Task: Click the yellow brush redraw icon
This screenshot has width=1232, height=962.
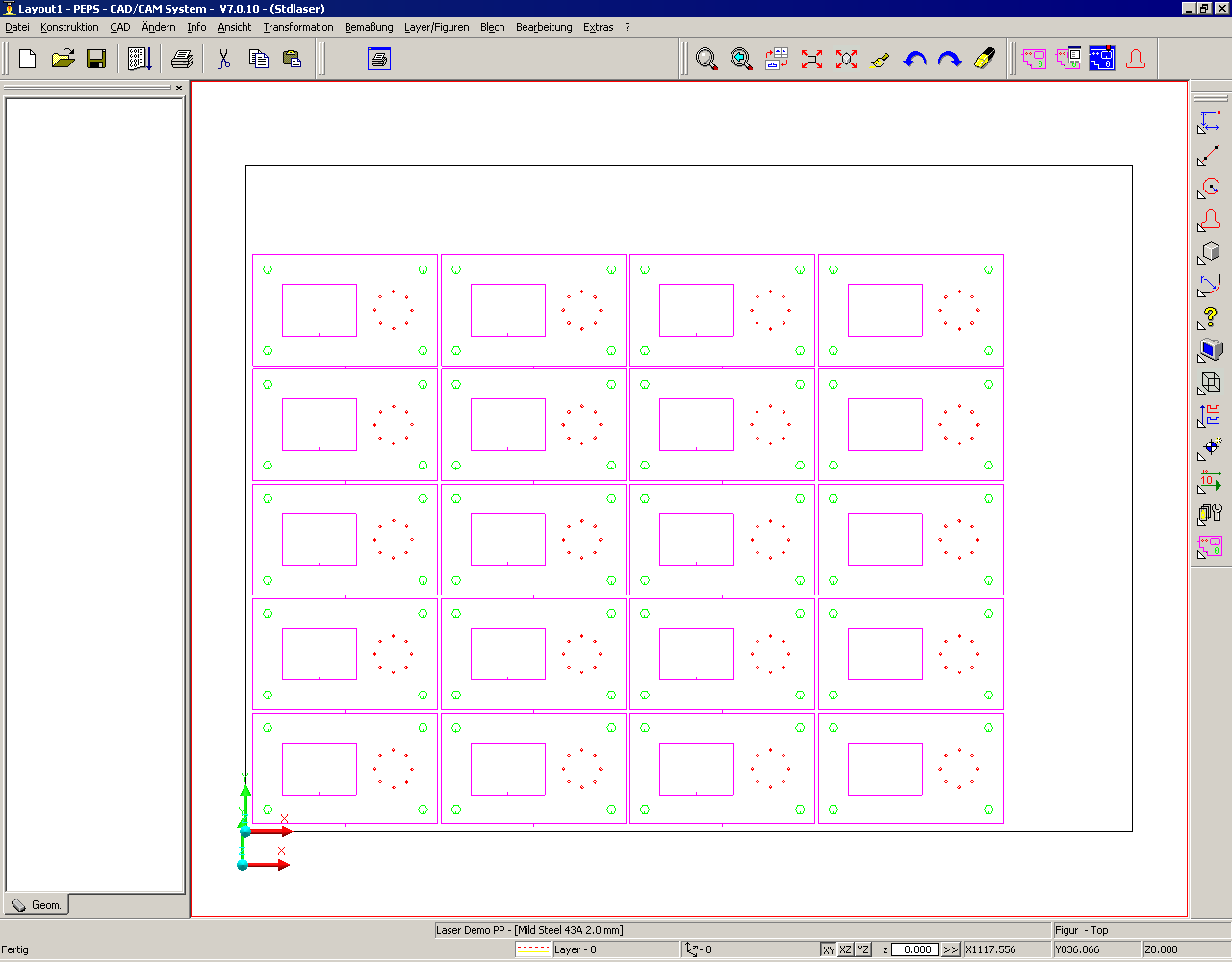Action: (880, 60)
